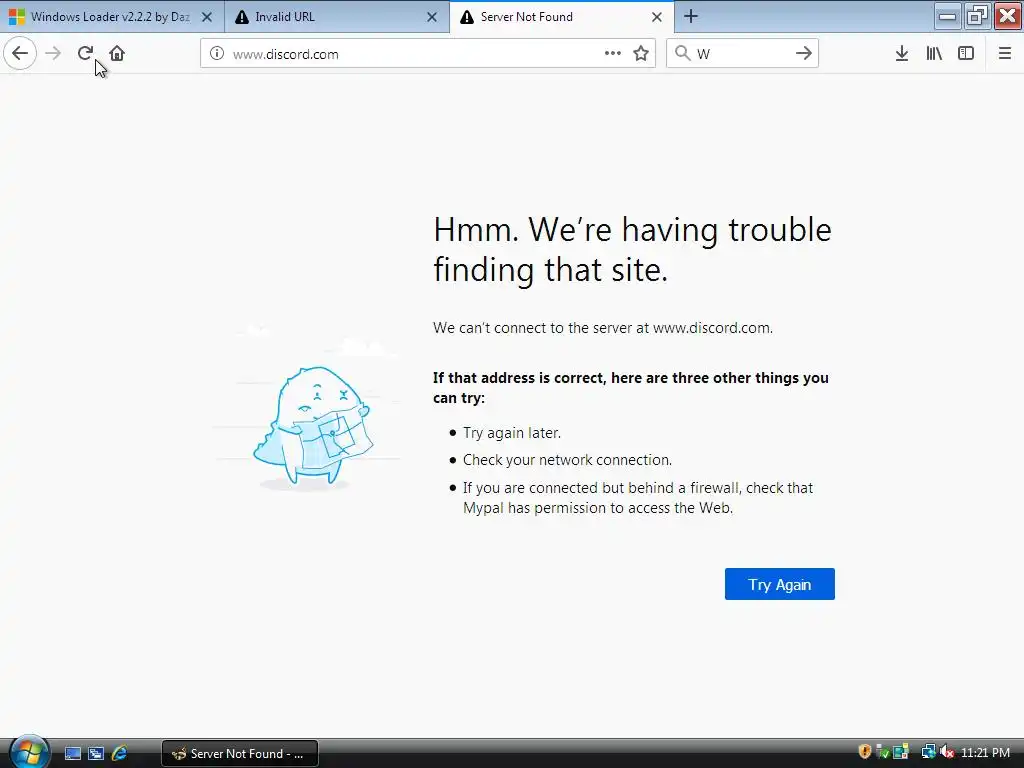Click the 'Try again later.' text
Viewport: 1024px width, 768px height.
[512, 432]
